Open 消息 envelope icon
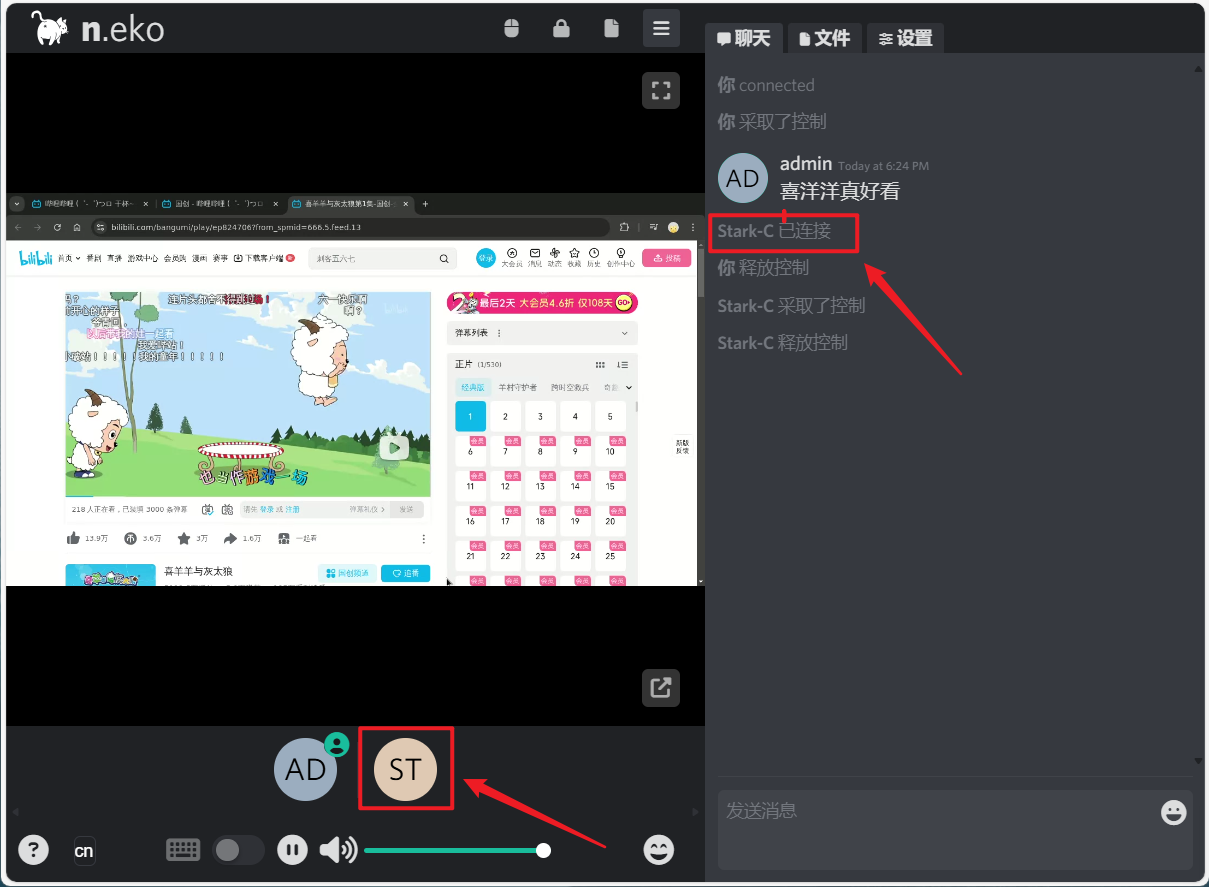Screen dimensions: 1209x887 (535, 257)
